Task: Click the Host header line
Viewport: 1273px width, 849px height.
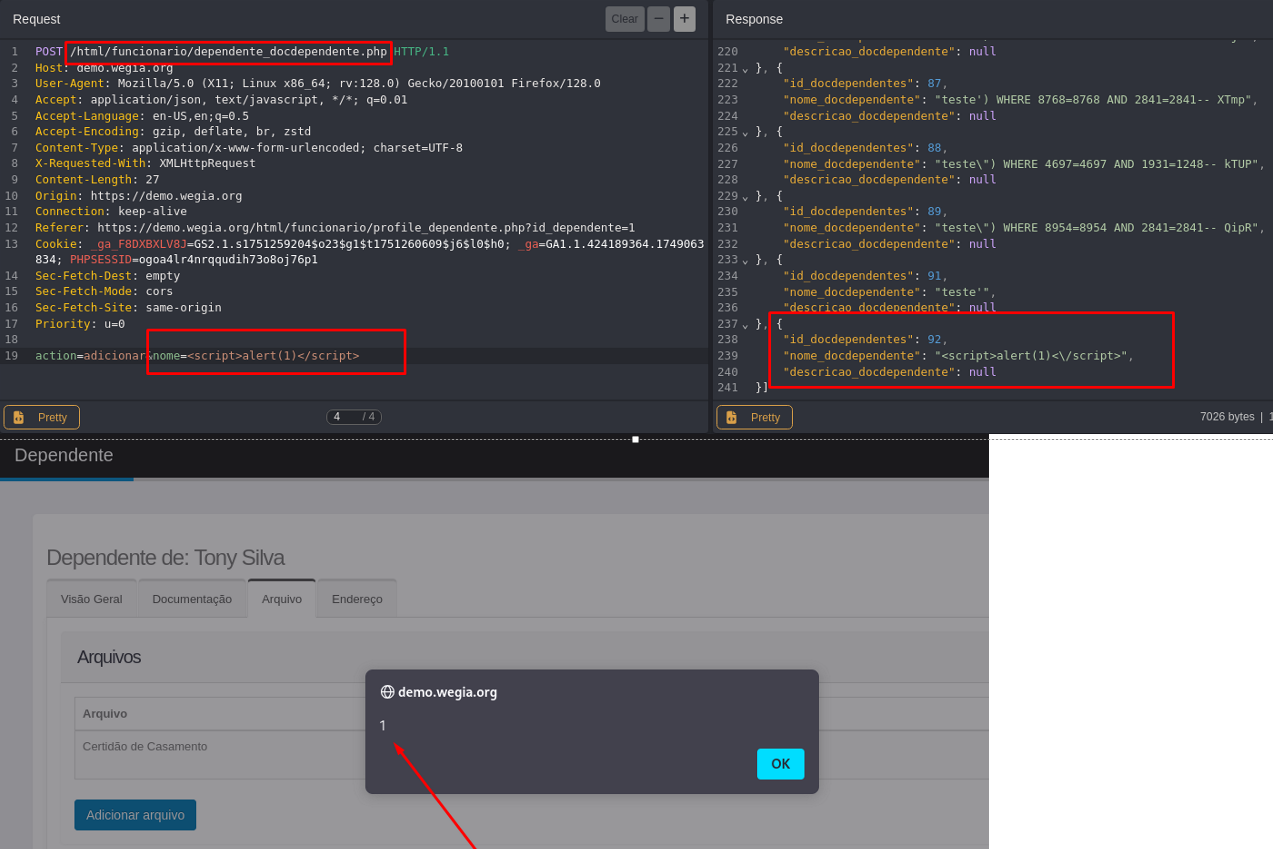Action: (x=104, y=67)
